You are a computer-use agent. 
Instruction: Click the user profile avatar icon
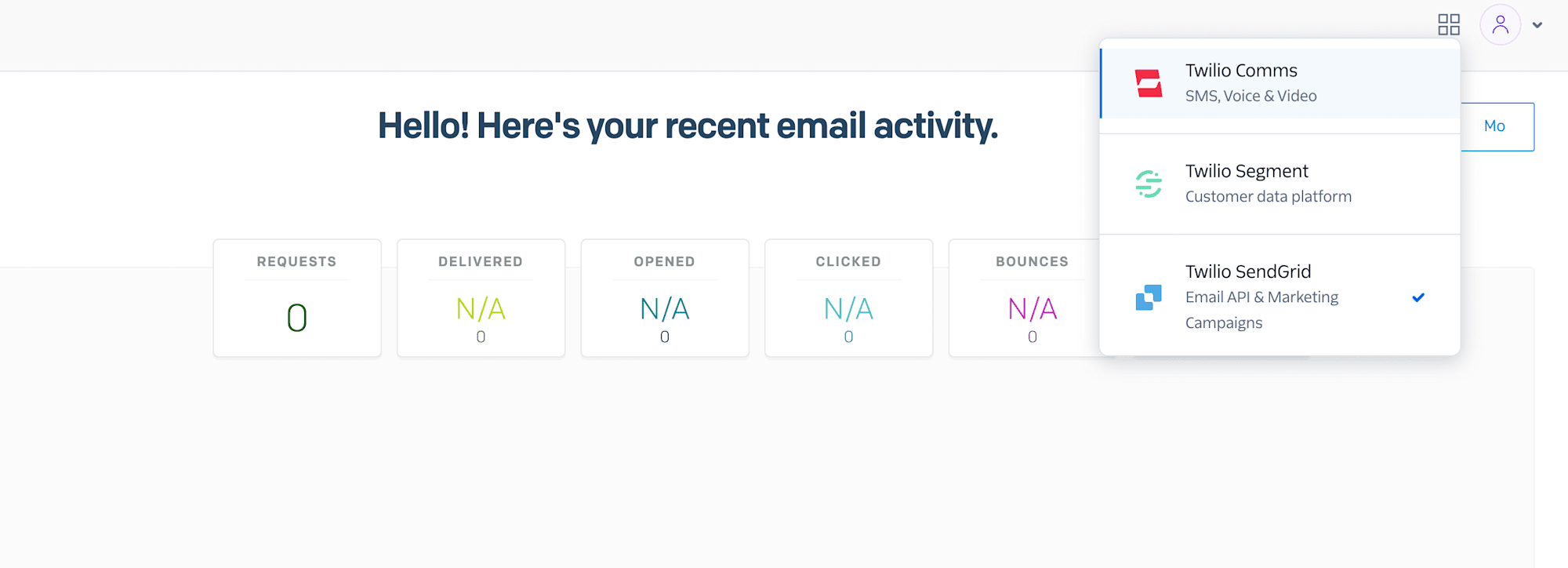click(1500, 24)
